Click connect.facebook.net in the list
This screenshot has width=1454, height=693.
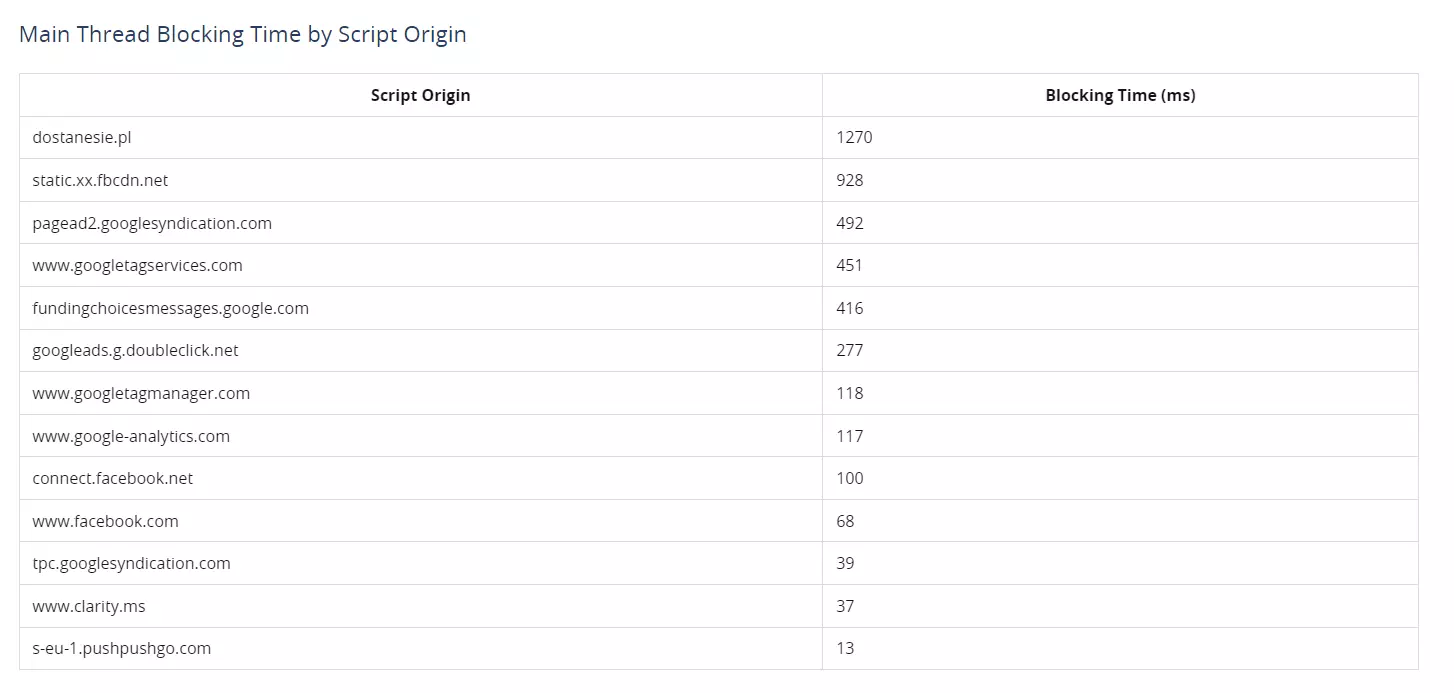[x=112, y=478]
